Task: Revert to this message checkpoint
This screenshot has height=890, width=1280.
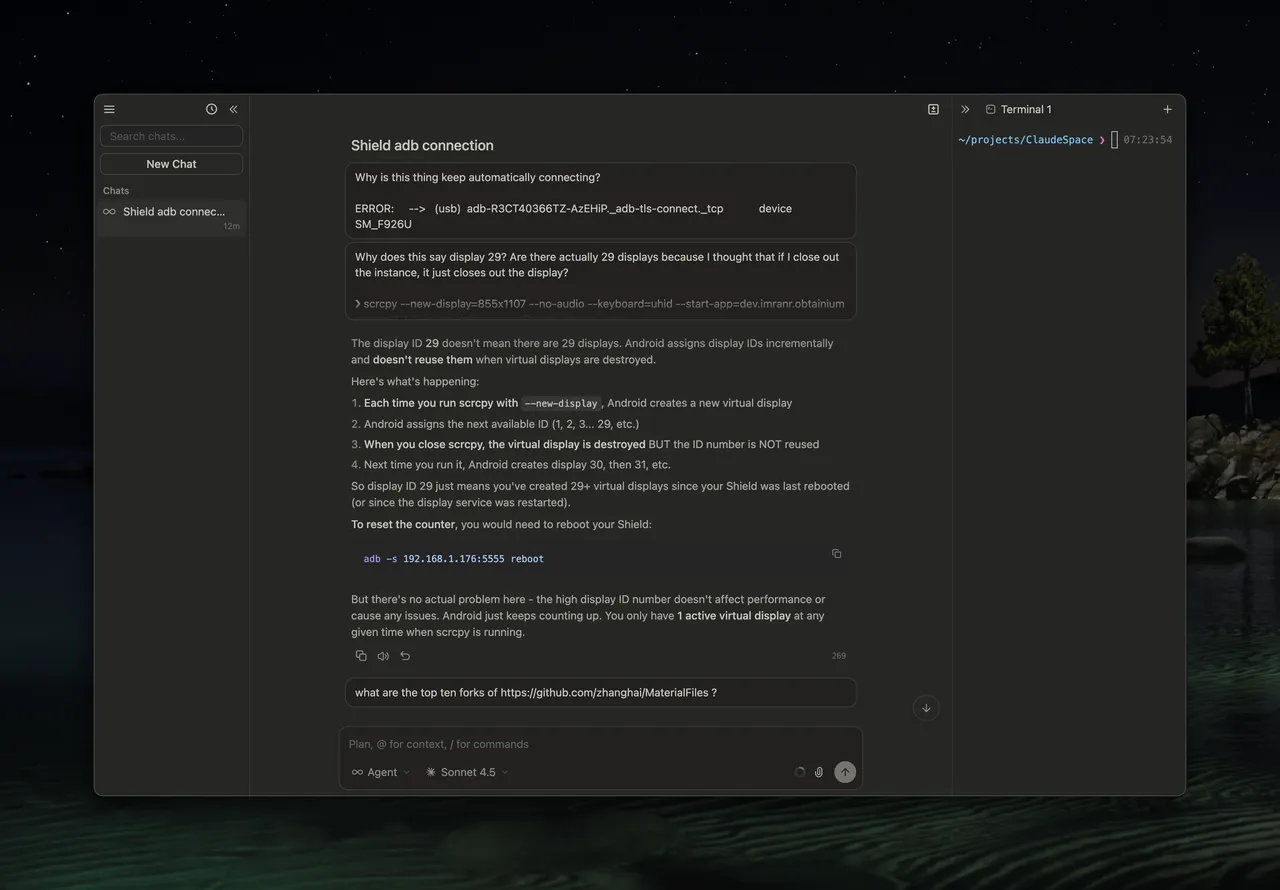Action: (x=405, y=656)
